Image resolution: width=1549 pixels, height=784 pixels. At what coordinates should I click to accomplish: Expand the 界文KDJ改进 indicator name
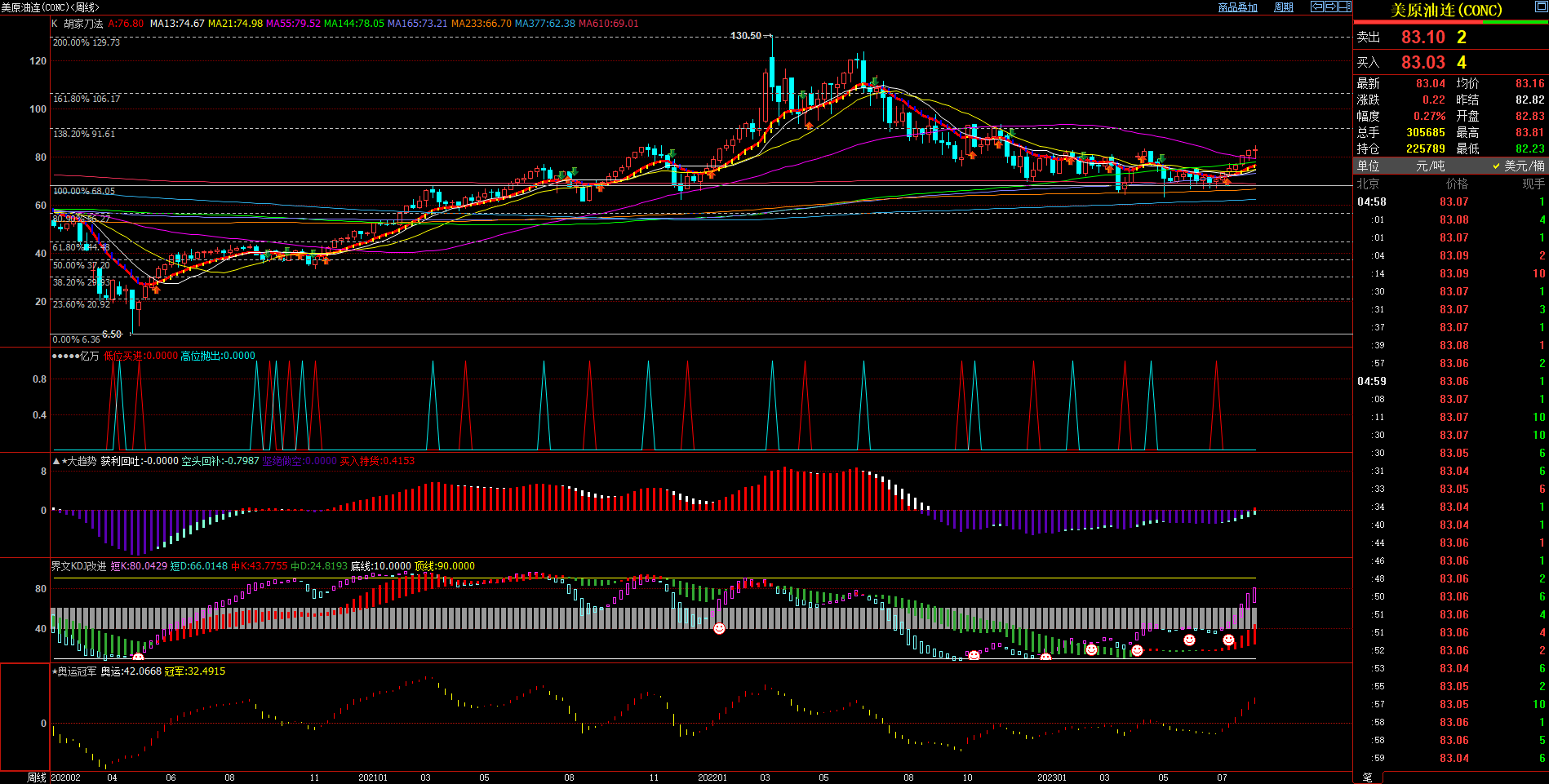(78, 566)
